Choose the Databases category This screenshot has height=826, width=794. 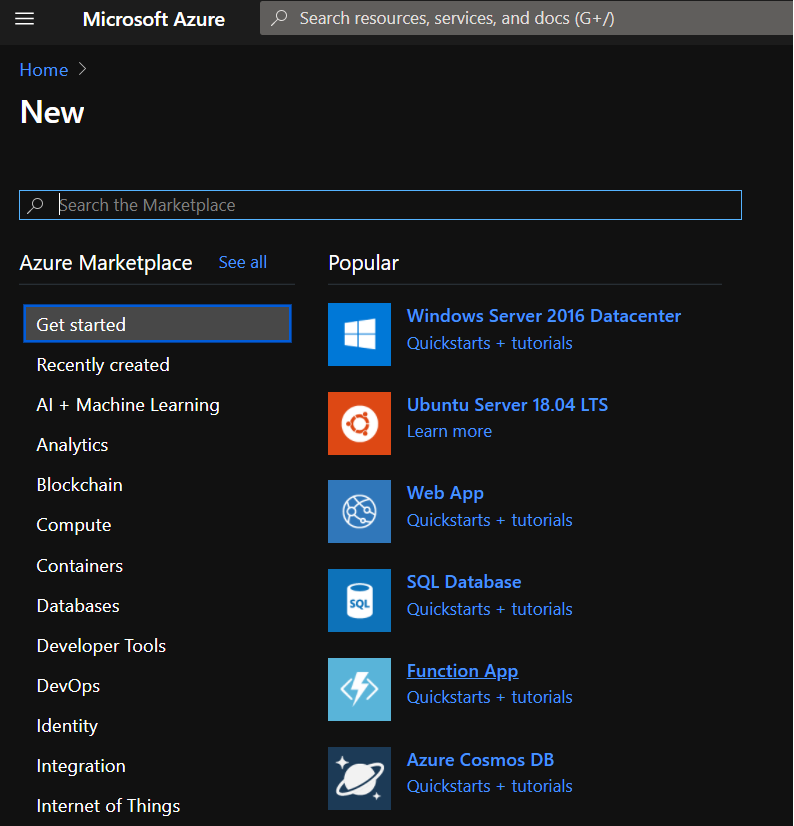pos(78,606)
